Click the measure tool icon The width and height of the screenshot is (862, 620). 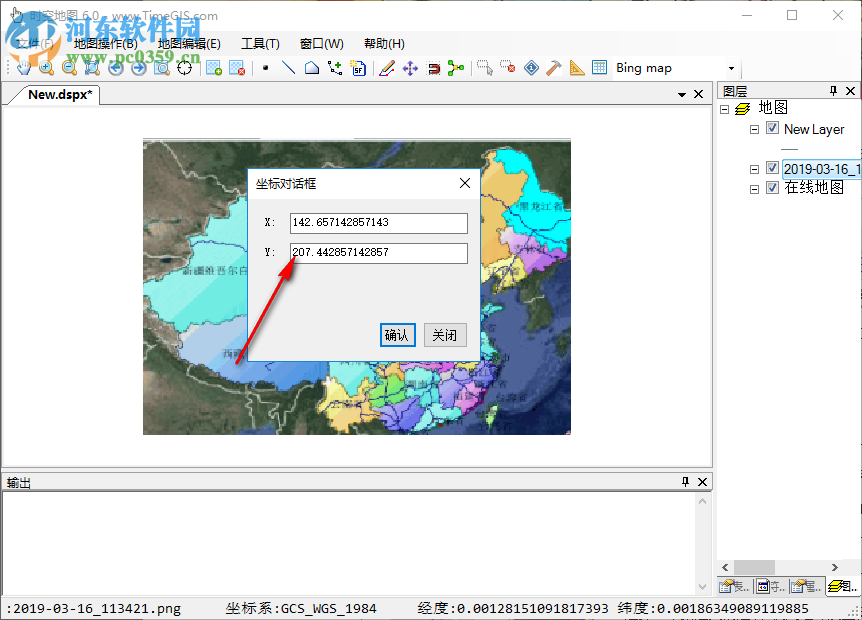pyautogui.click(x=577, y=67)
